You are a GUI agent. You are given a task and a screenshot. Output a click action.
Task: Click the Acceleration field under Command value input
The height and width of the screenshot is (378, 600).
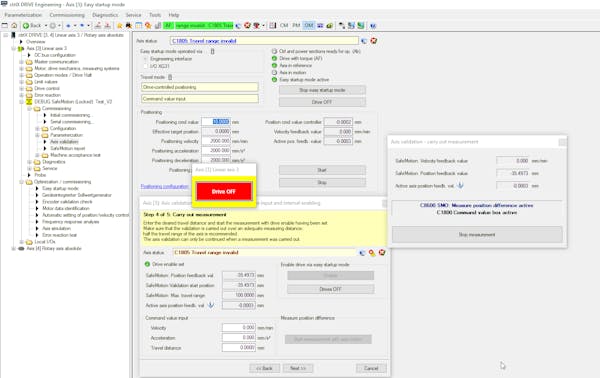[238, 338]
